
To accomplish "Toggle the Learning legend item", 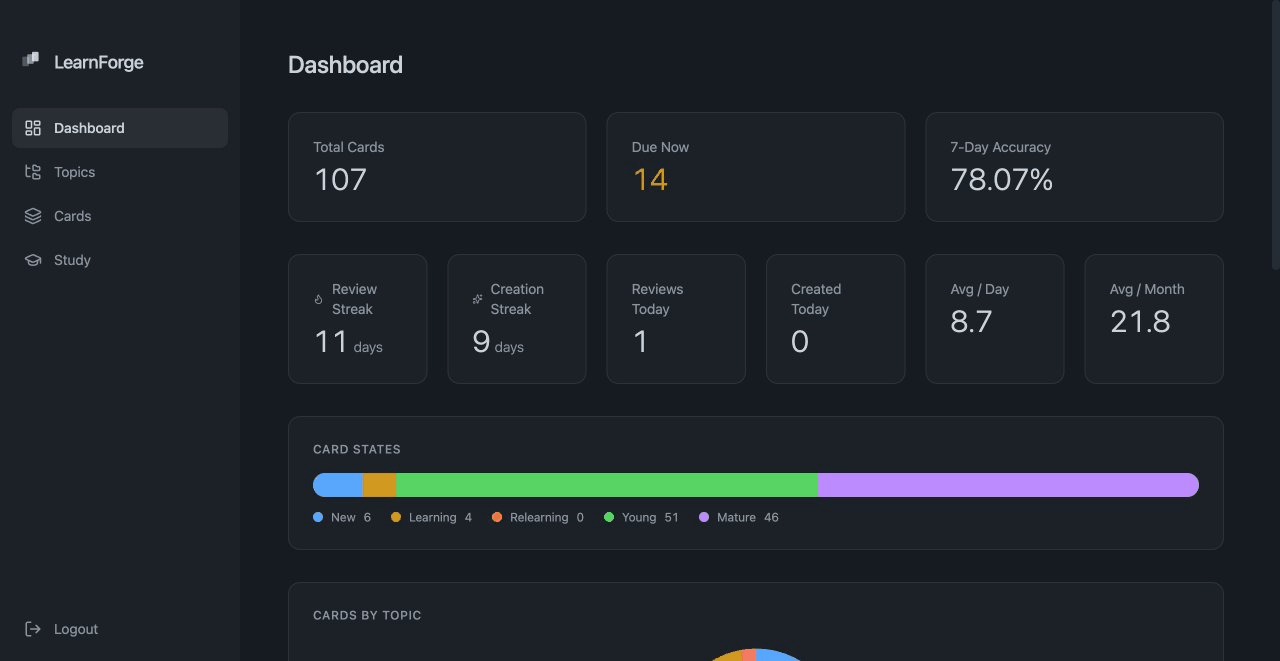I will (x=430, y=517).
